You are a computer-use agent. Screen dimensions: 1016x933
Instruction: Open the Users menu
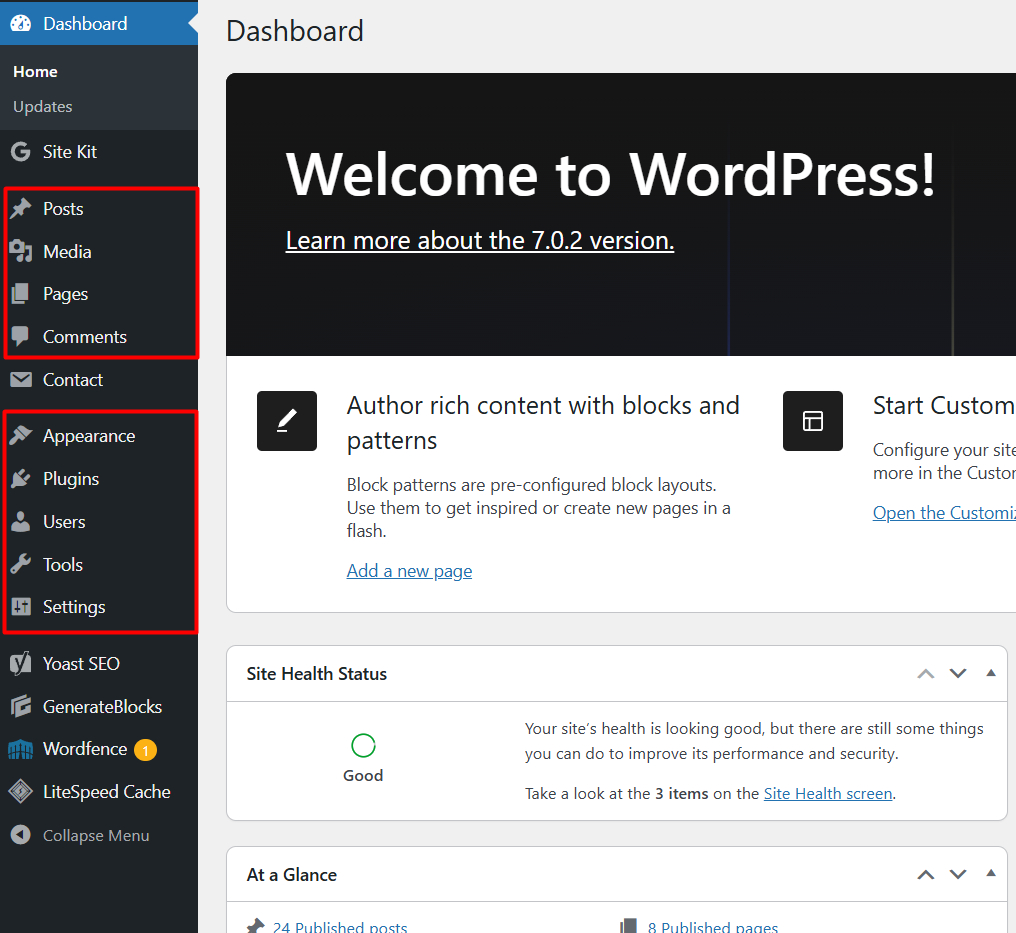[98, 522]
